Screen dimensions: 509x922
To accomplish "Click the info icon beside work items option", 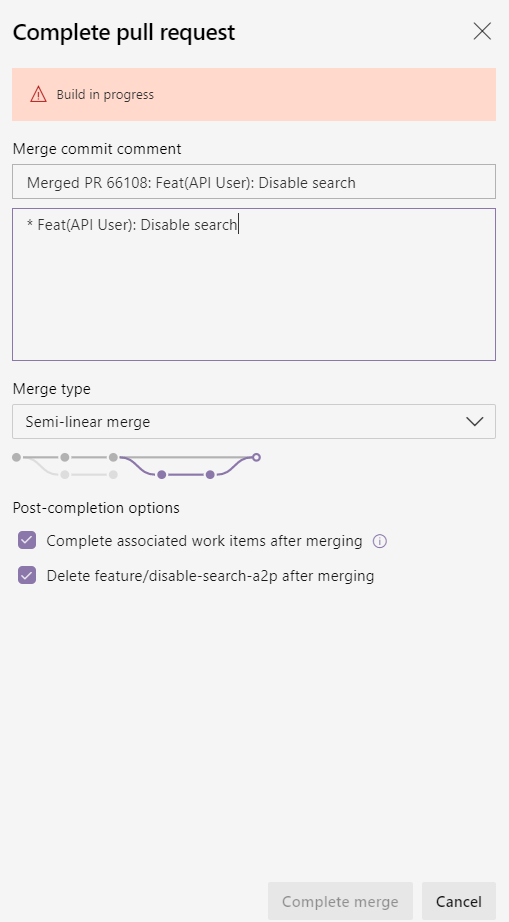I will click(x=380, y=542).
